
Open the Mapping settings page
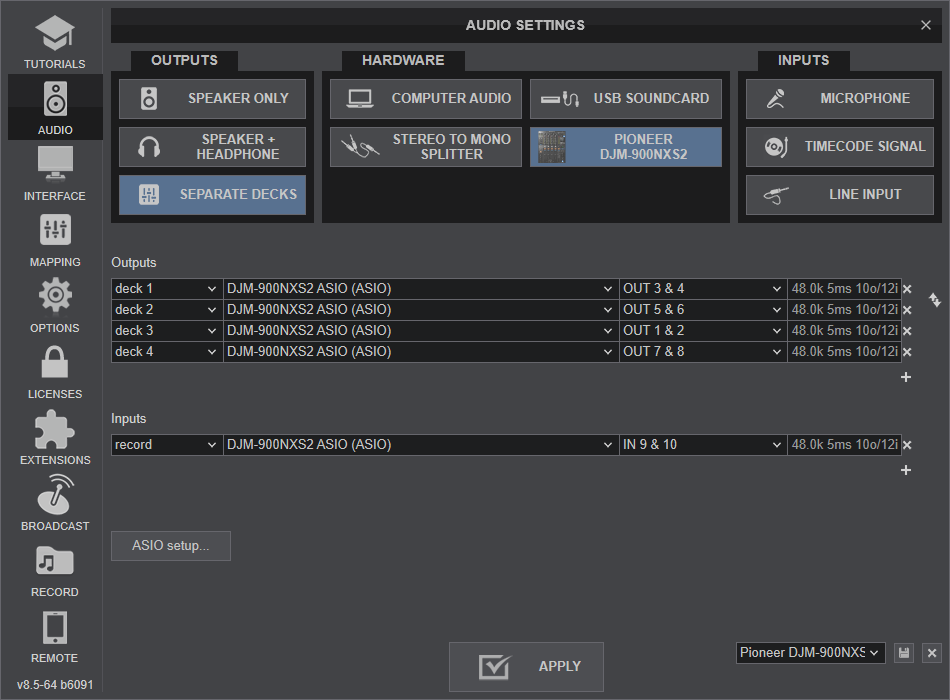tap(54, 239)
